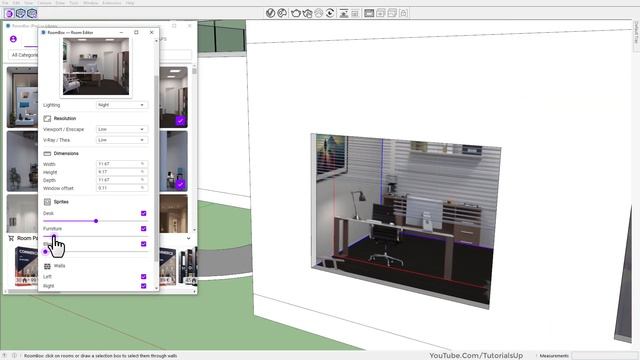This screenshot has width=640, height=360.
Task: Click the Window offset input field
Action: coord(122,188)
